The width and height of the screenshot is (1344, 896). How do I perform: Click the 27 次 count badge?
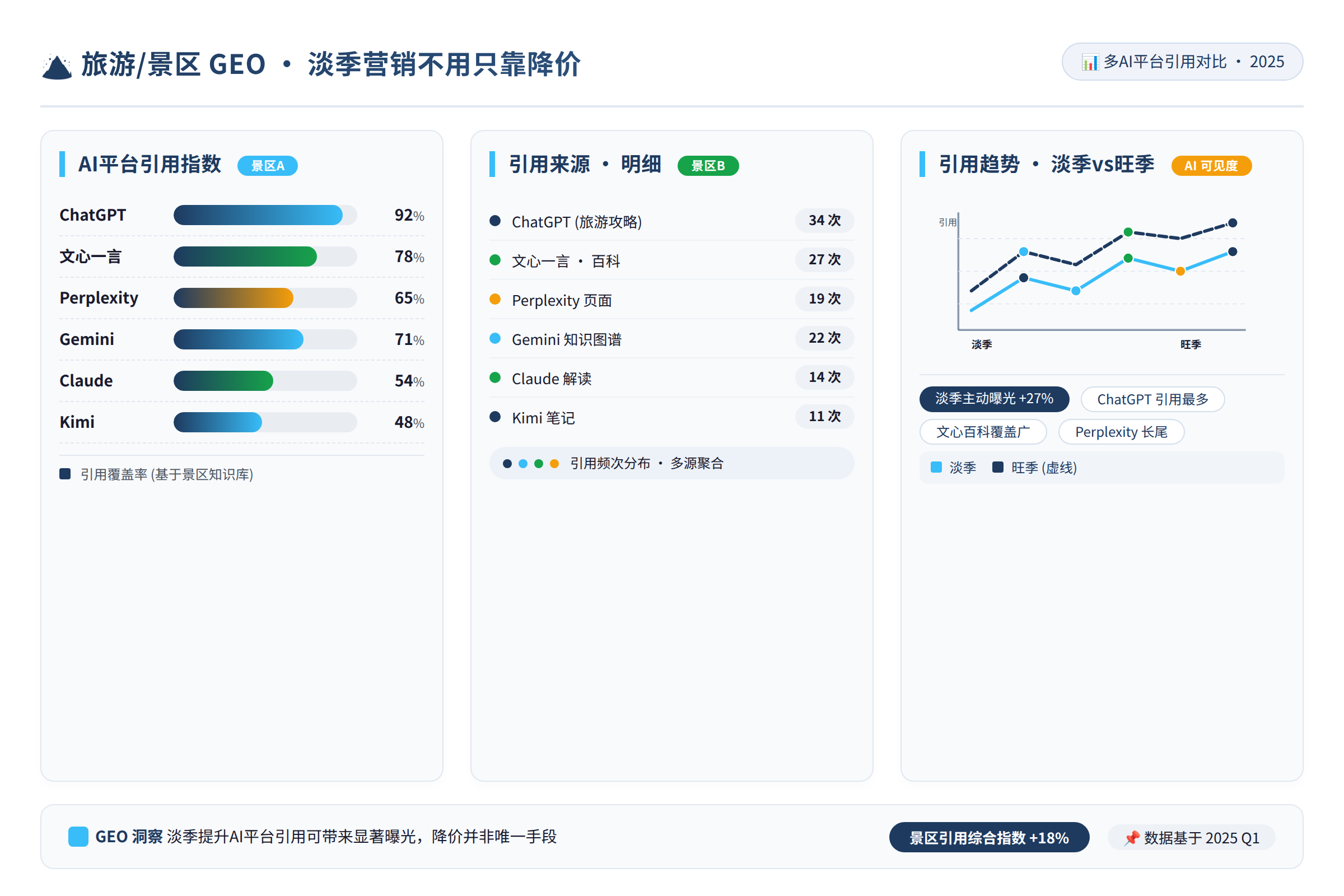click(x=824, y=259)
